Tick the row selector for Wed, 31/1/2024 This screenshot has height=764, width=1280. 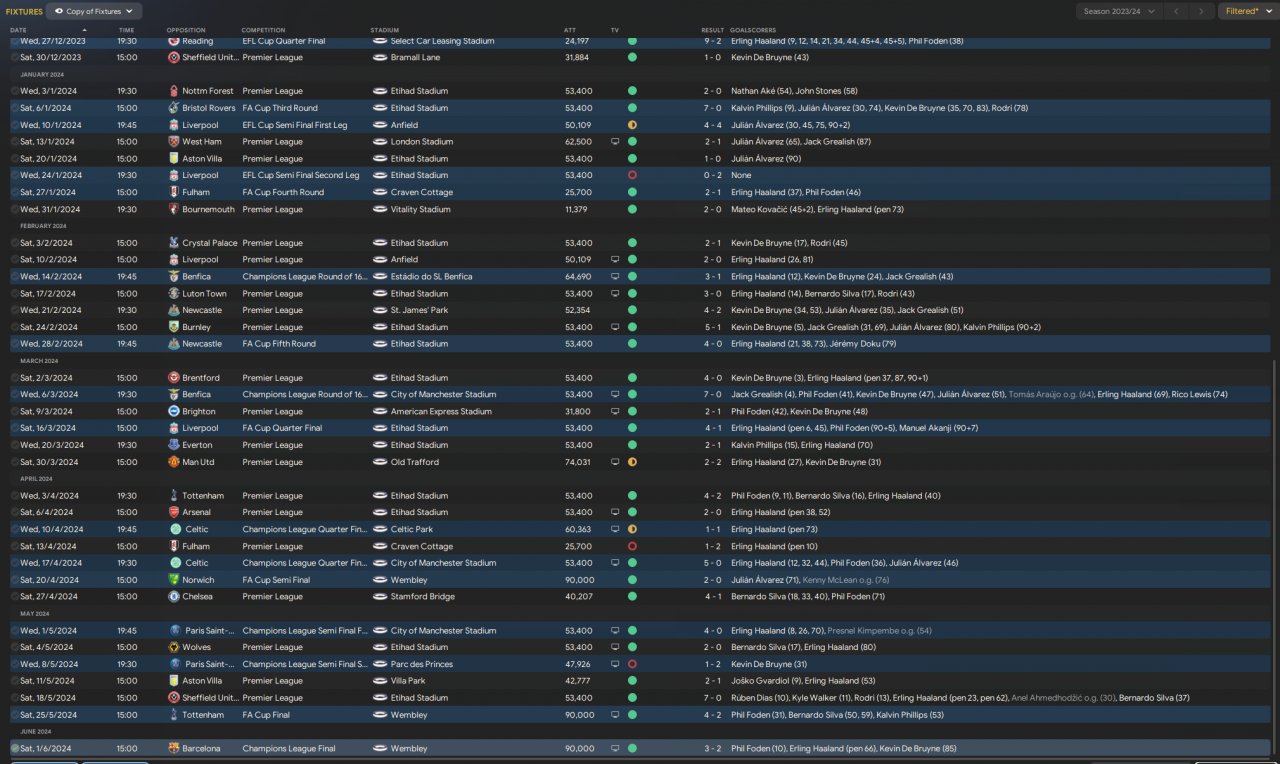(14, 209)
